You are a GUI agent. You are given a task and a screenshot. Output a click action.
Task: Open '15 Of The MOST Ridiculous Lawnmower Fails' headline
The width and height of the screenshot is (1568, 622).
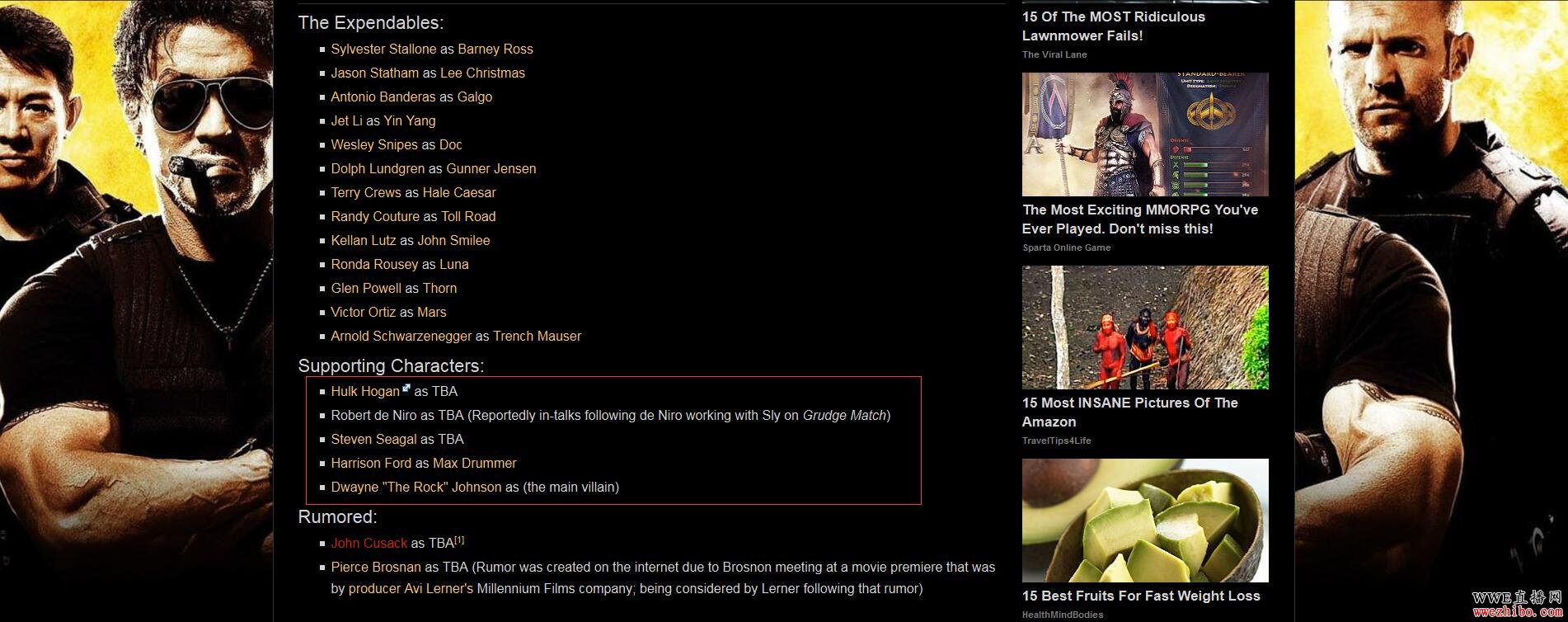[1114, 26]
